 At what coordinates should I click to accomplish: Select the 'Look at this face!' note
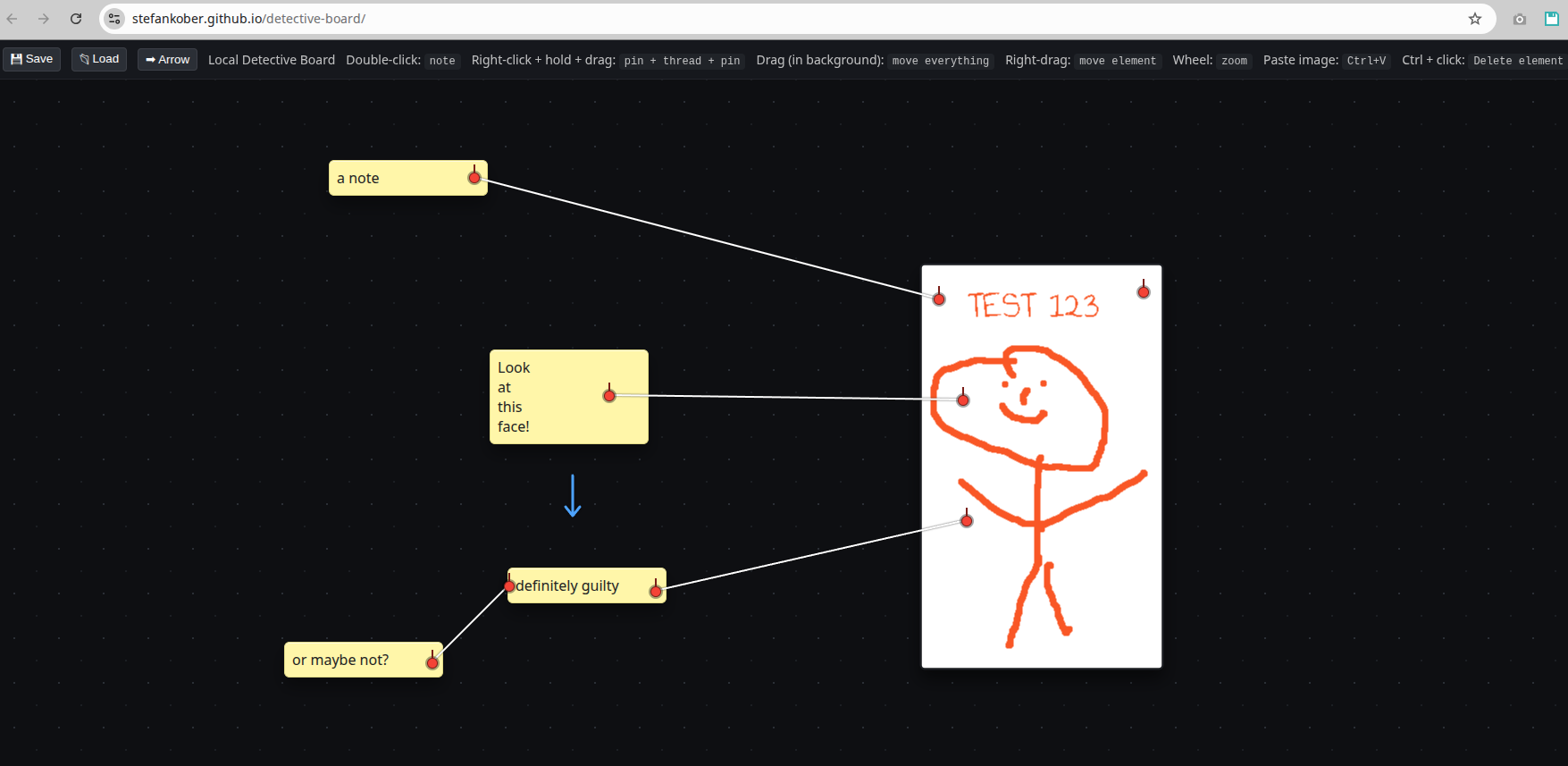569,397
